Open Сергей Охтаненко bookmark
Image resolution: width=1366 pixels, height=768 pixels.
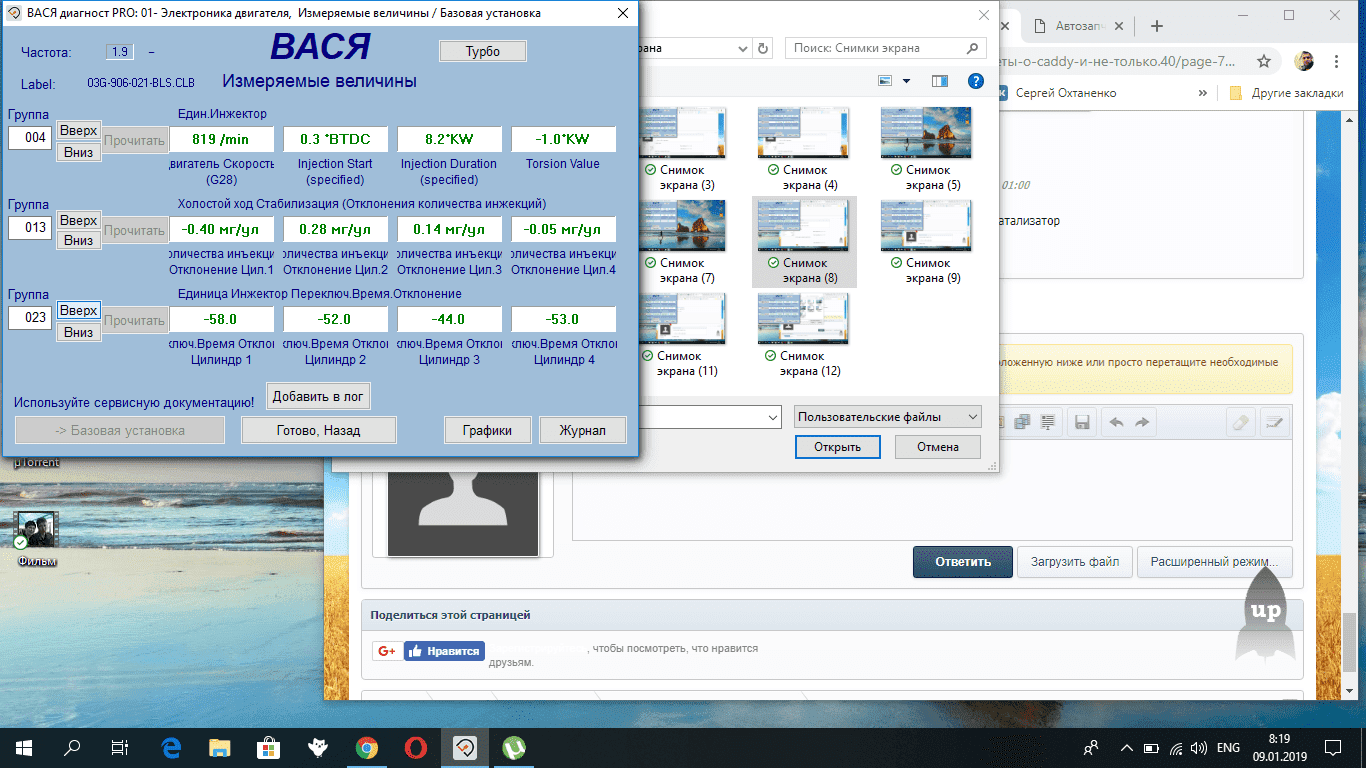pyautogui.click(x=1058, y=93)
